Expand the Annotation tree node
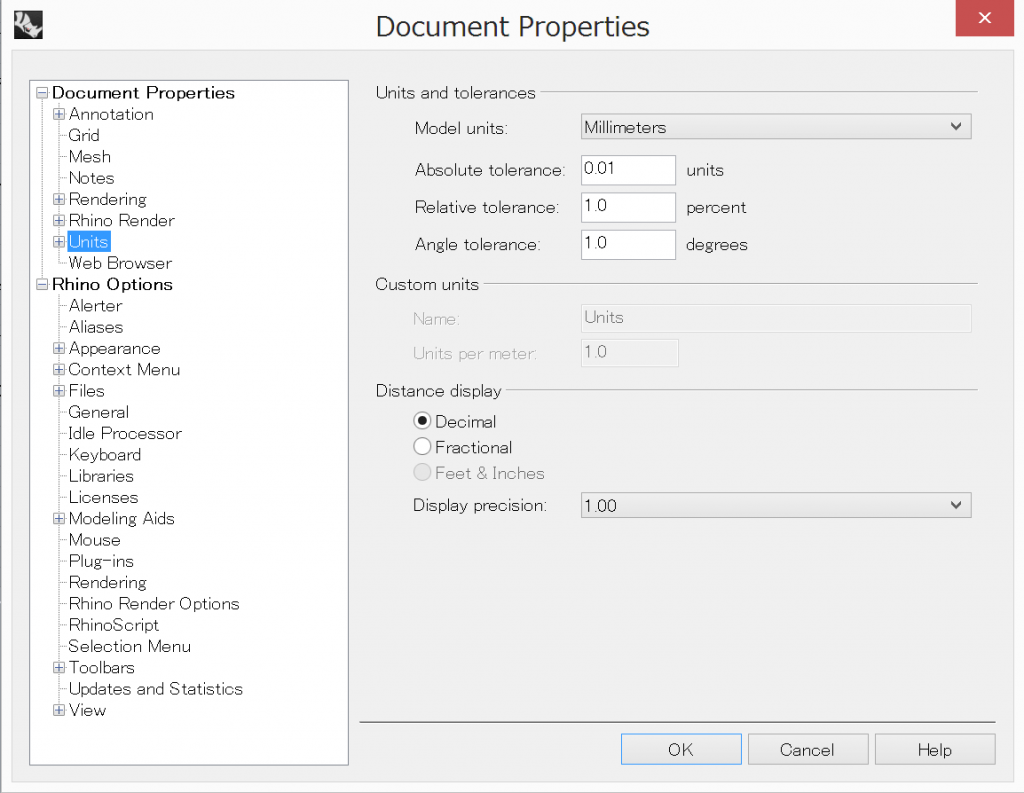1024x793 pixels. [x=59, y=114]
